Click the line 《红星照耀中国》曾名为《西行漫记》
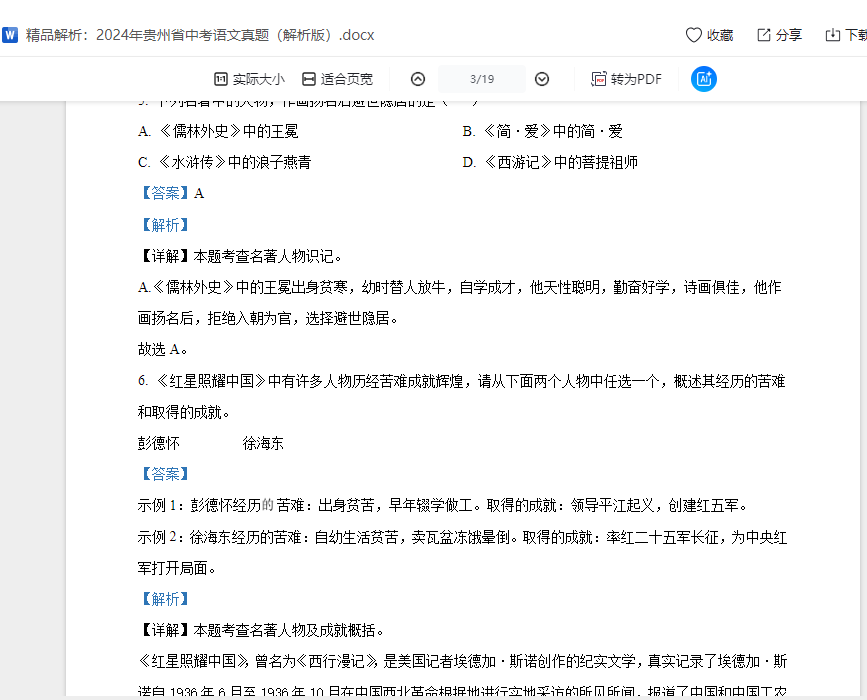 pos(462,661)
